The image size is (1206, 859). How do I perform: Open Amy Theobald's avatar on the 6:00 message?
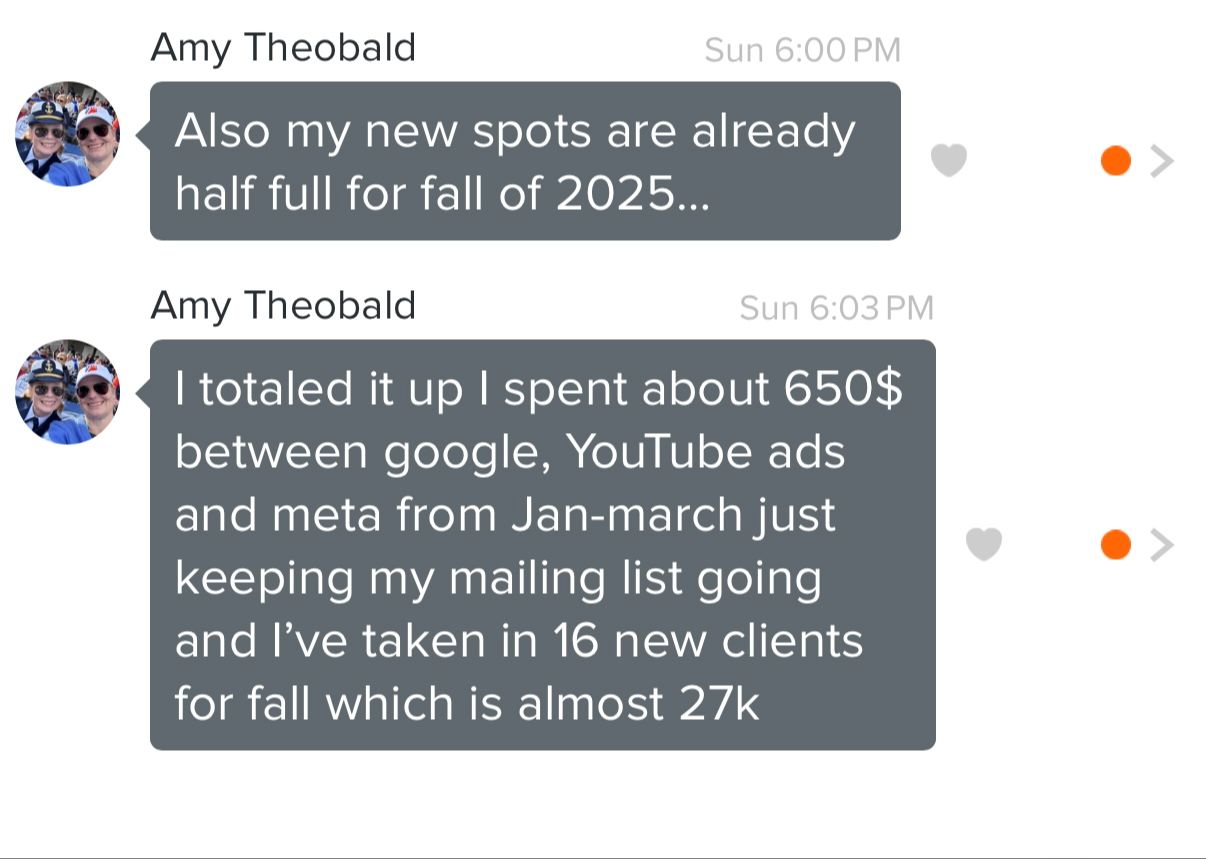(x=67, y=133)
